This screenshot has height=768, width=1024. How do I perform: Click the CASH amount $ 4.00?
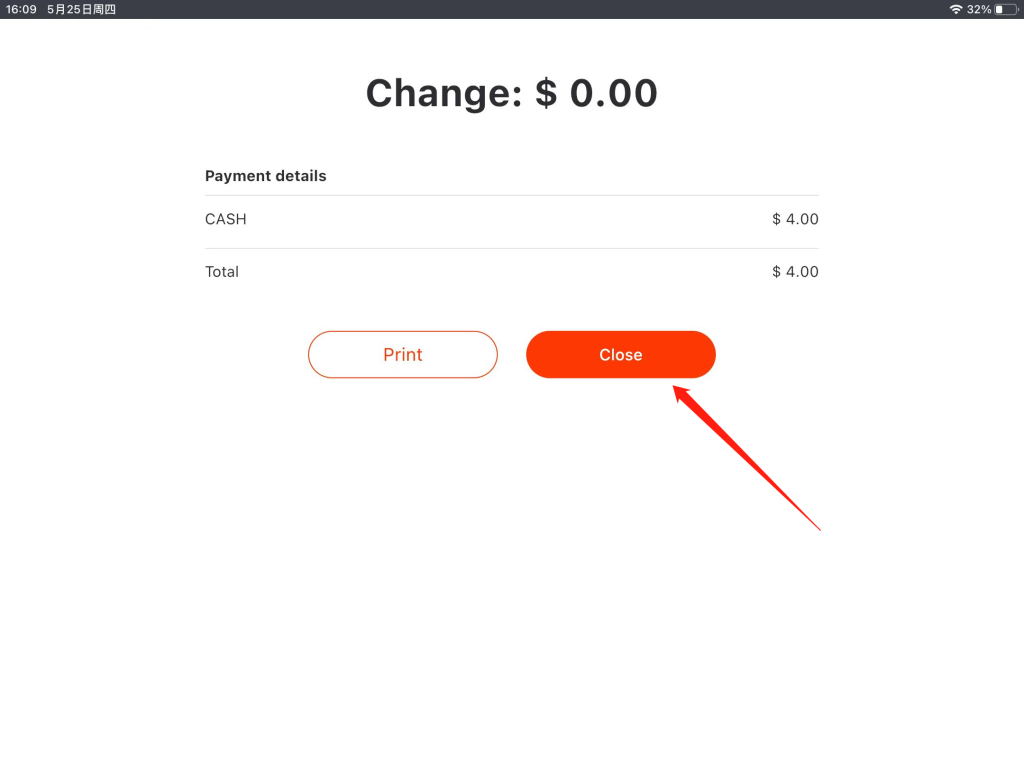[x=795, y=219]
